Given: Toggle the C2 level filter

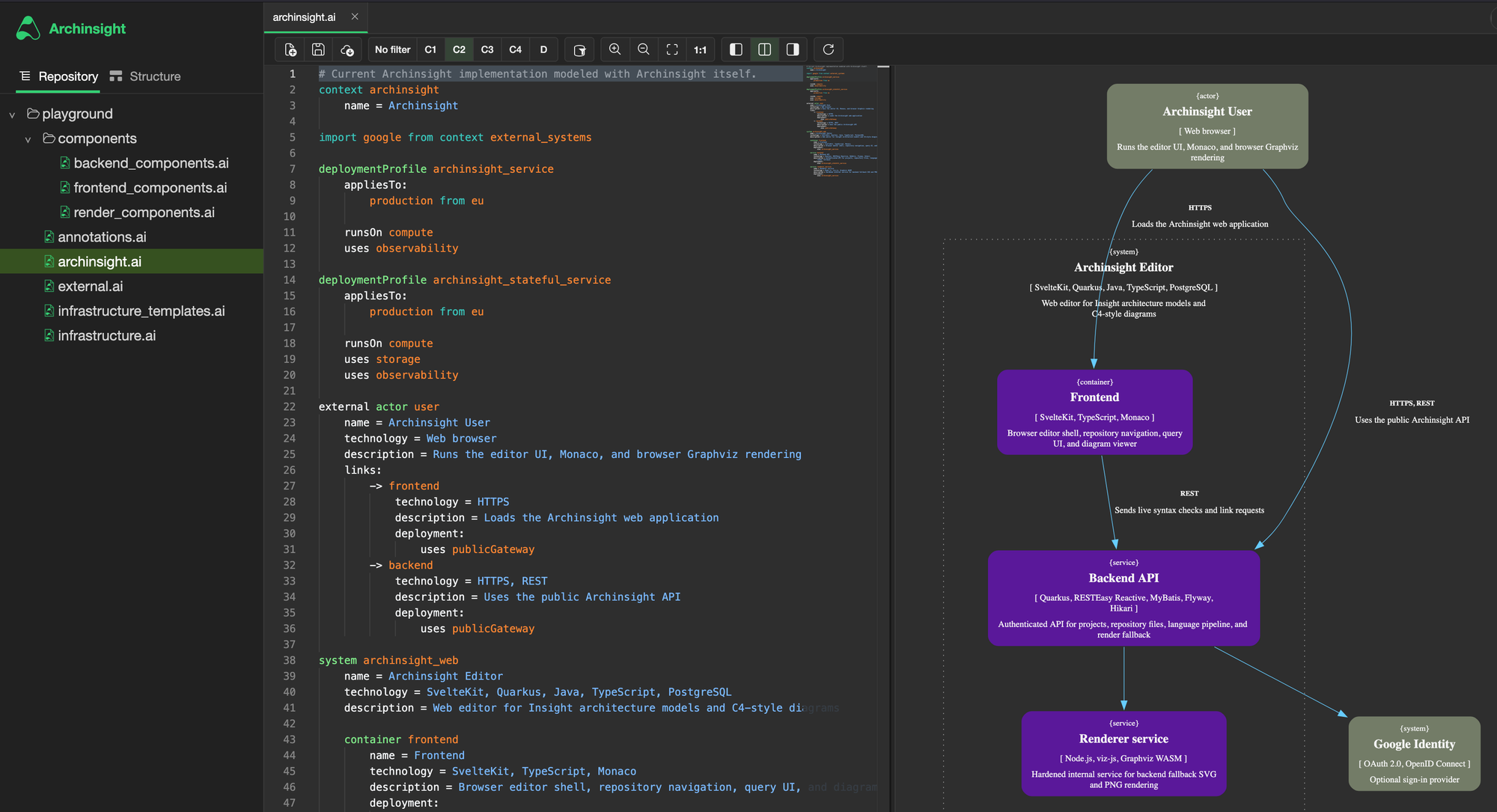Looking at the screenshot, I should [459, 49].
